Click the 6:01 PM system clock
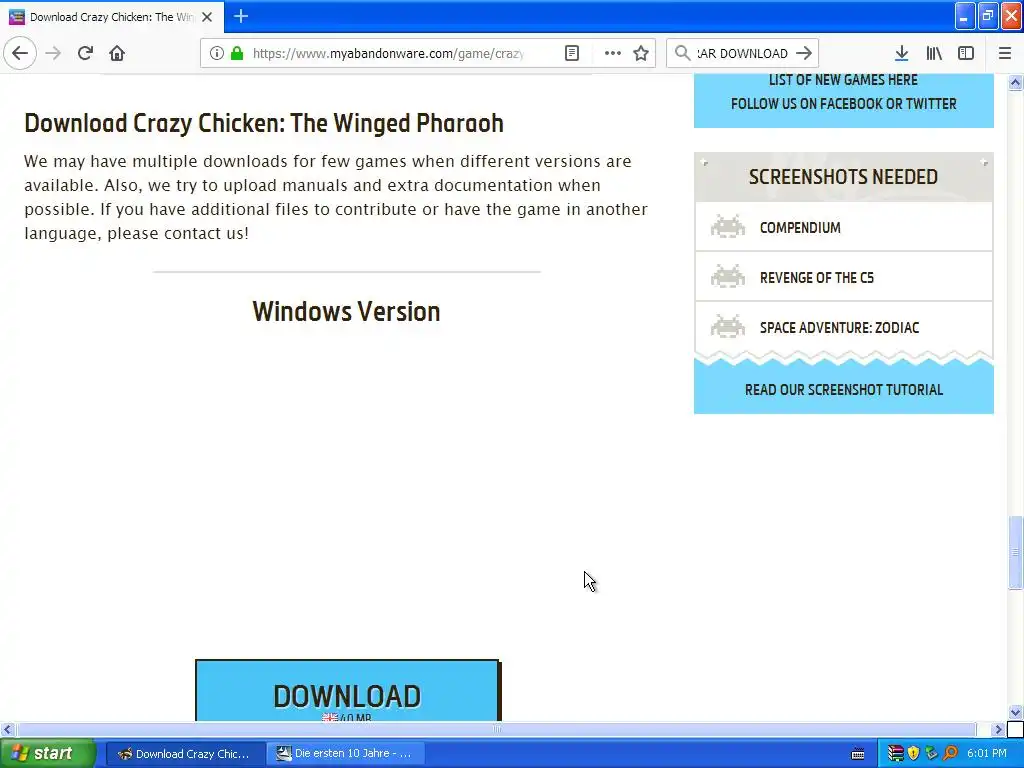1024x768 pixels. 987,754
